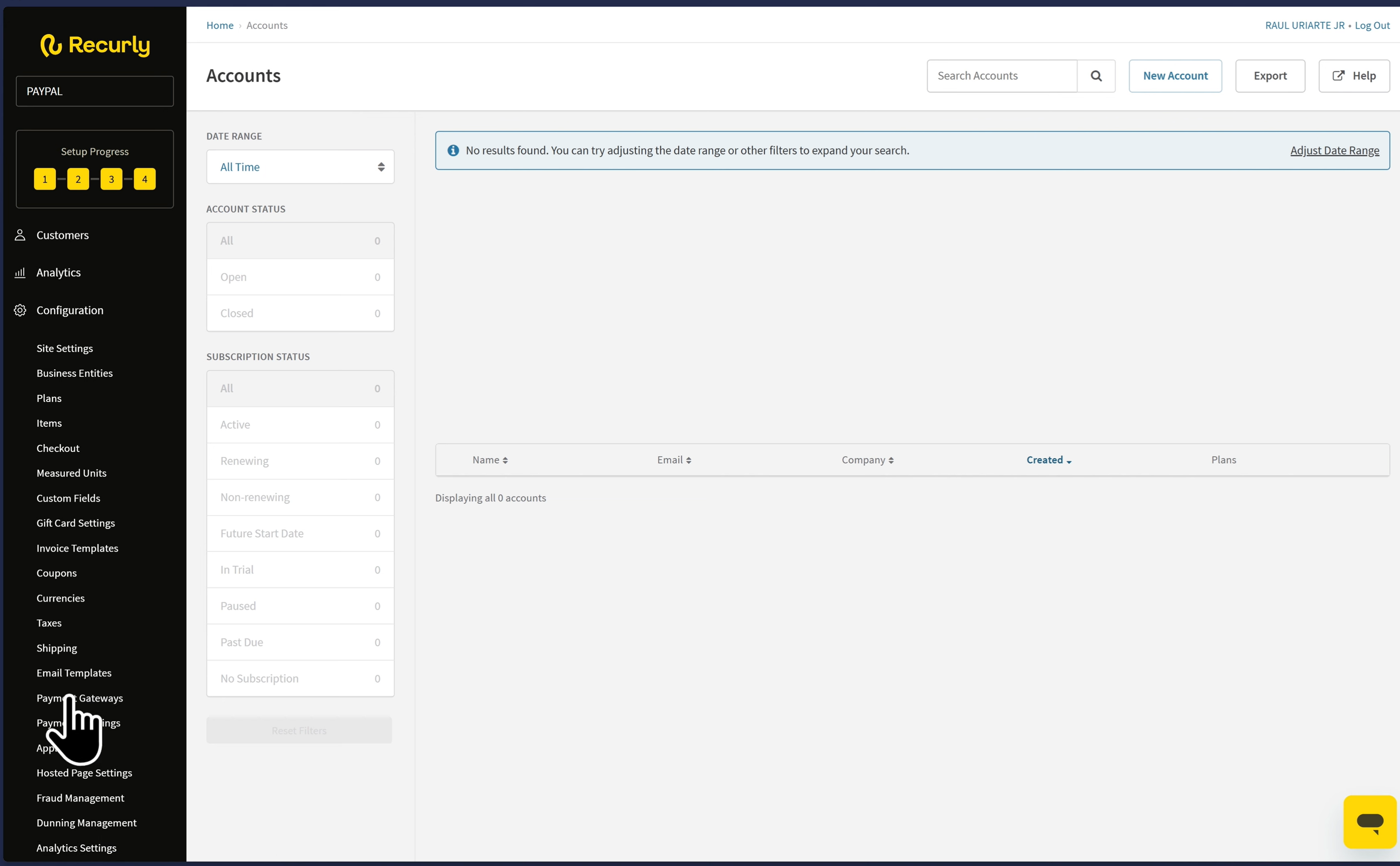
Task: Filter by Past Due subscription status
Action: pos(300,642)
